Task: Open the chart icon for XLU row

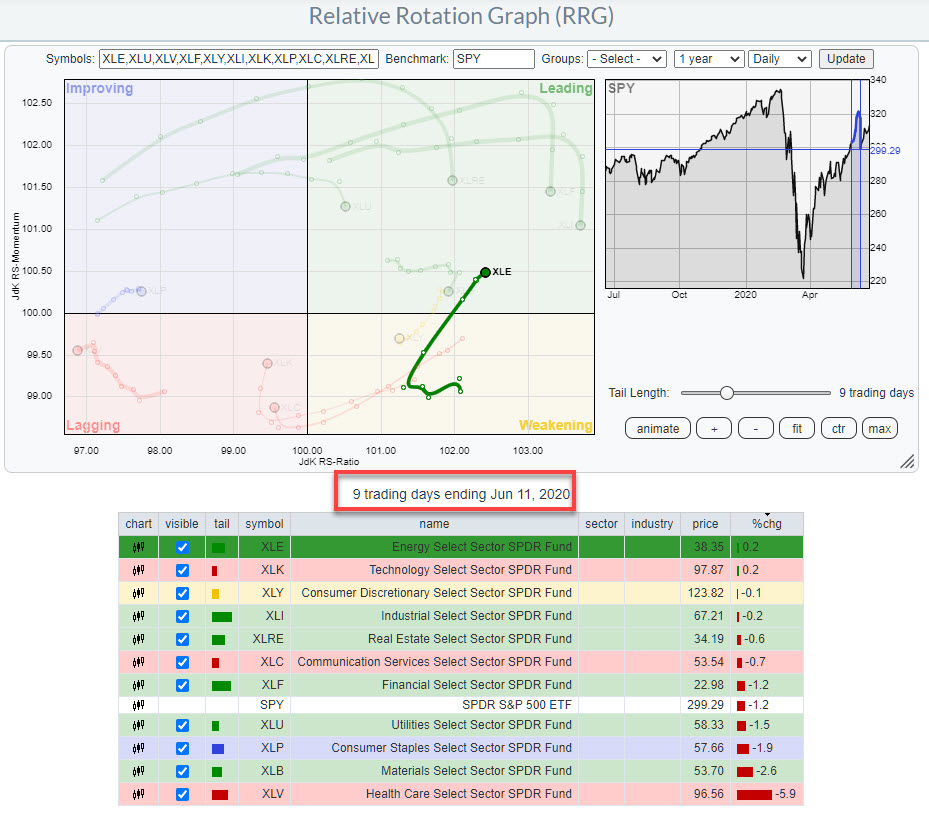Action: click(138, 725)
